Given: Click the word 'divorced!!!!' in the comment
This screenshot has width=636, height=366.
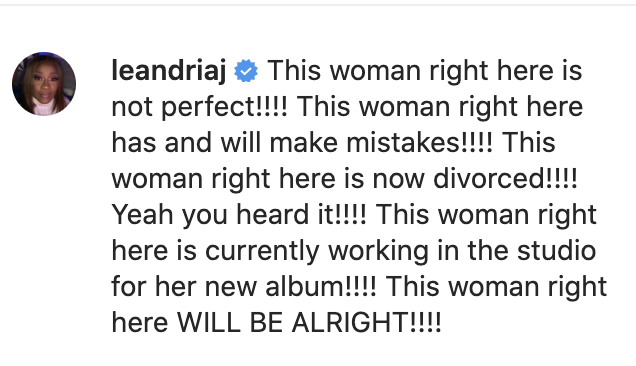Looking at the screenshot, I should 505,179.
